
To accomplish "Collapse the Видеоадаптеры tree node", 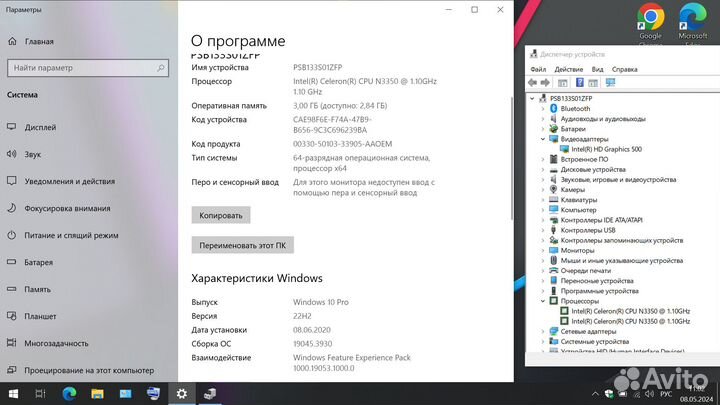I will point(543,139).
